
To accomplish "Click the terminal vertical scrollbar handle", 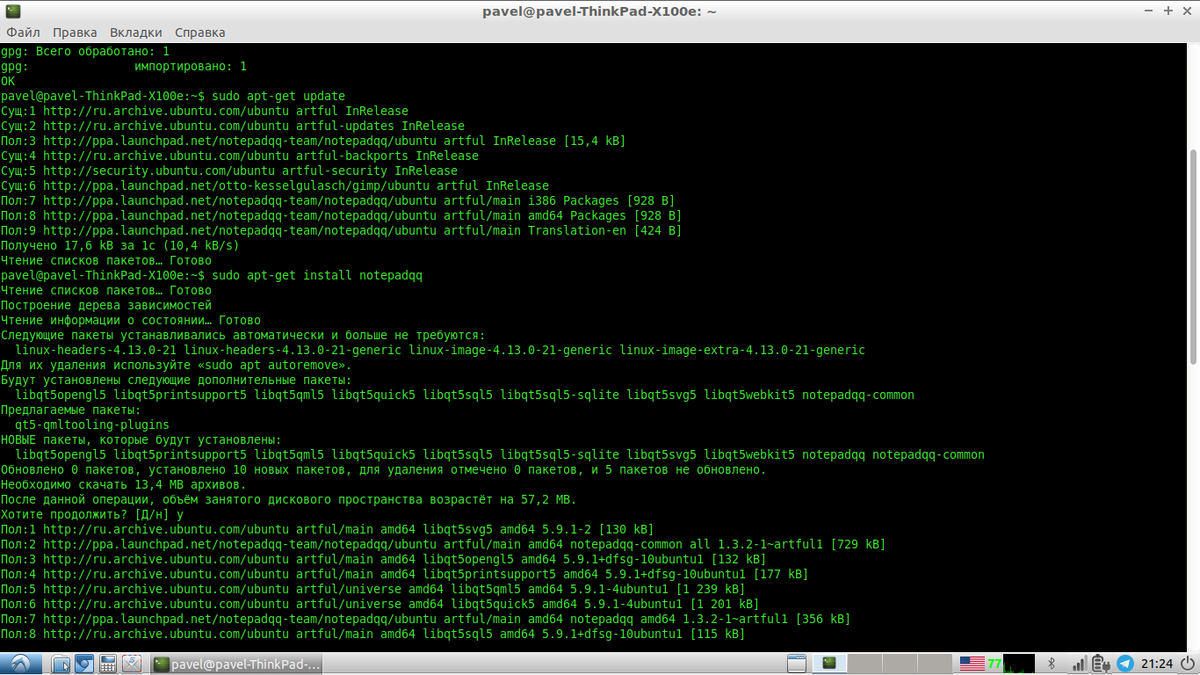I will (1193, 255).
